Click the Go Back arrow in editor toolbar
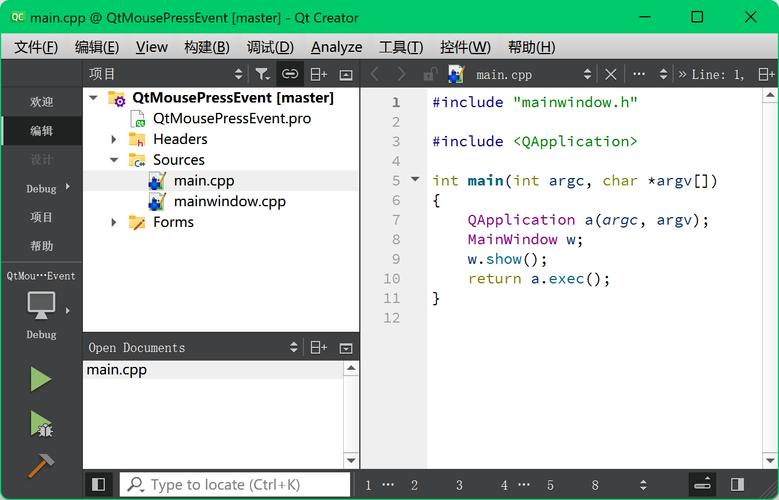Viewport: 779px width, 500px height. [x=375, y=74]
